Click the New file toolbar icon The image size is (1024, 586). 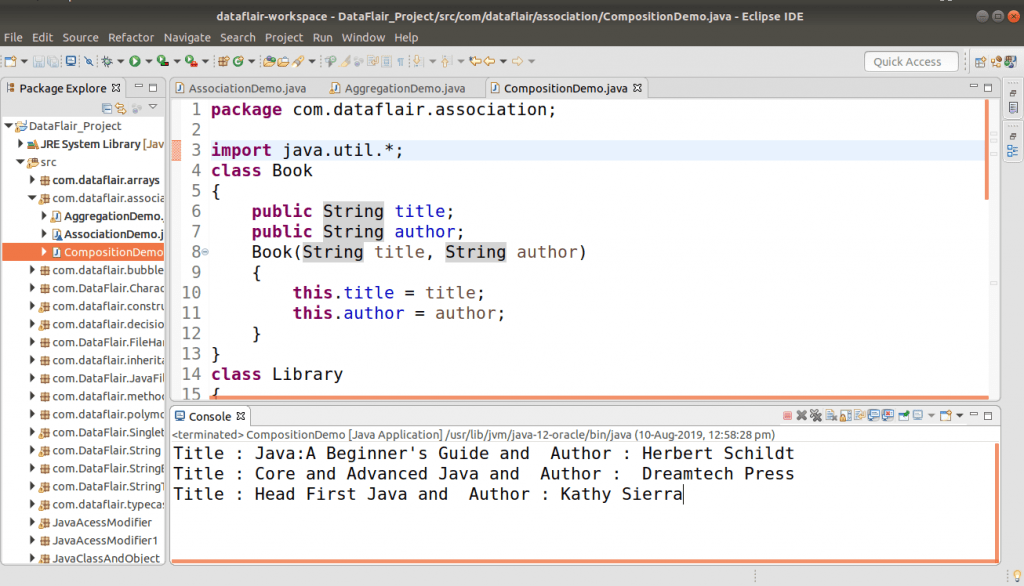click(10, 61)
